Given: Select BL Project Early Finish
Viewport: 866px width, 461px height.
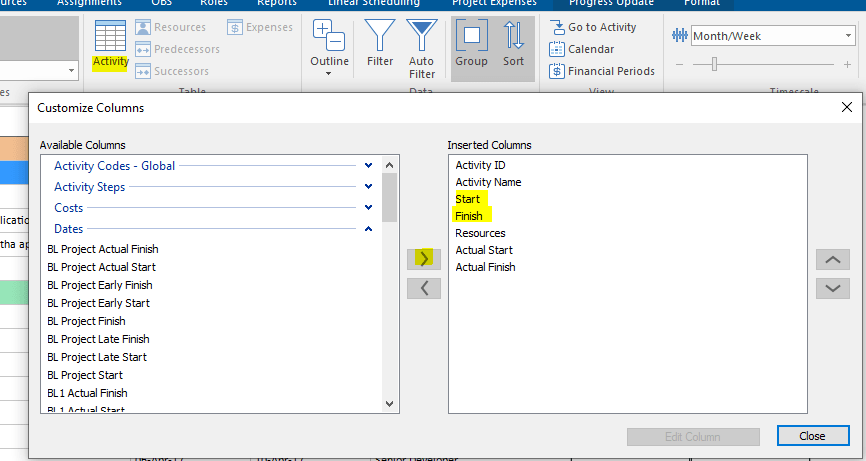Looking at the screenshot, I should 100,285.
